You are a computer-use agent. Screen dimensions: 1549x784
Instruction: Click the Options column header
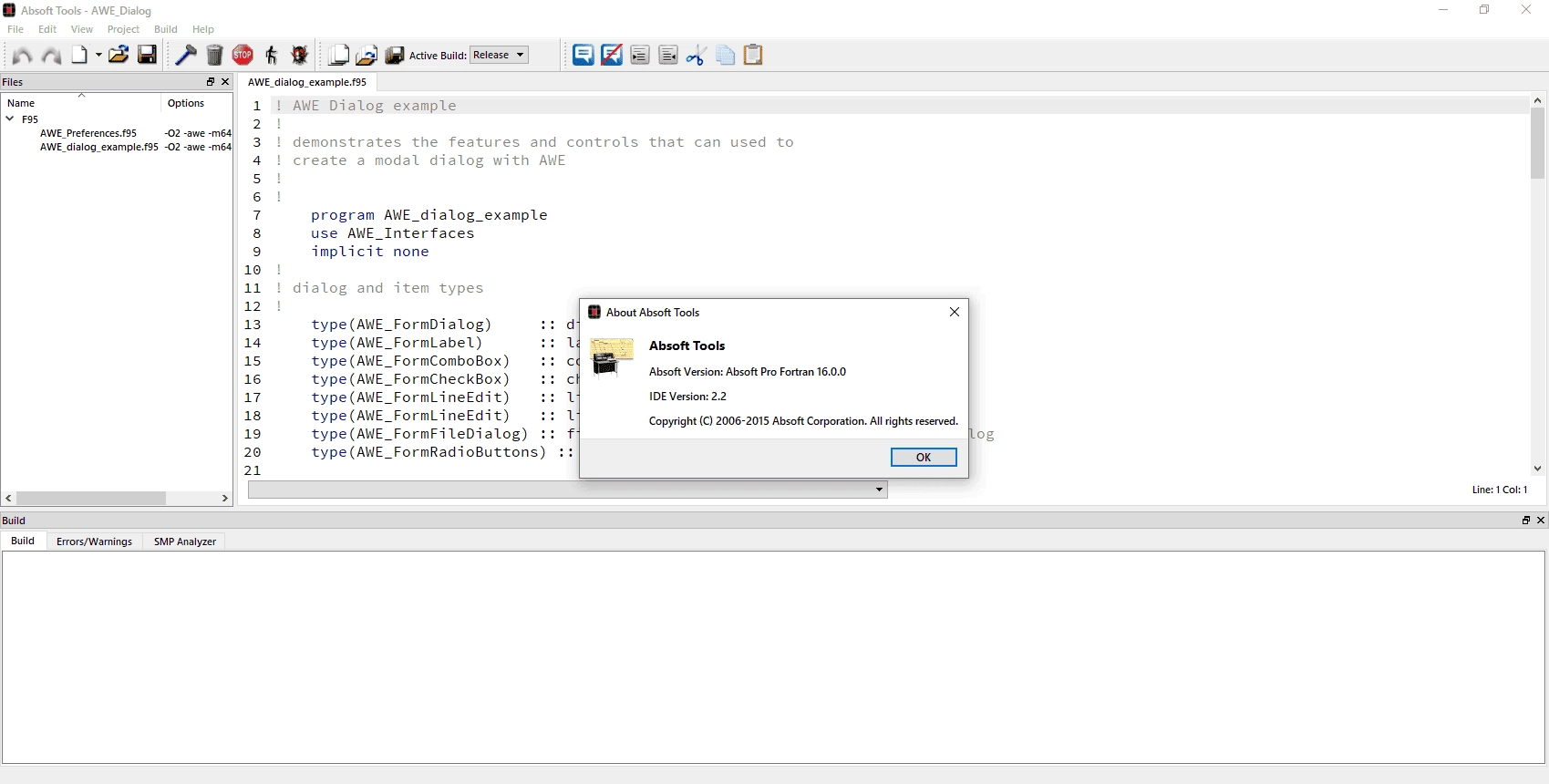(x=196, y=103)
